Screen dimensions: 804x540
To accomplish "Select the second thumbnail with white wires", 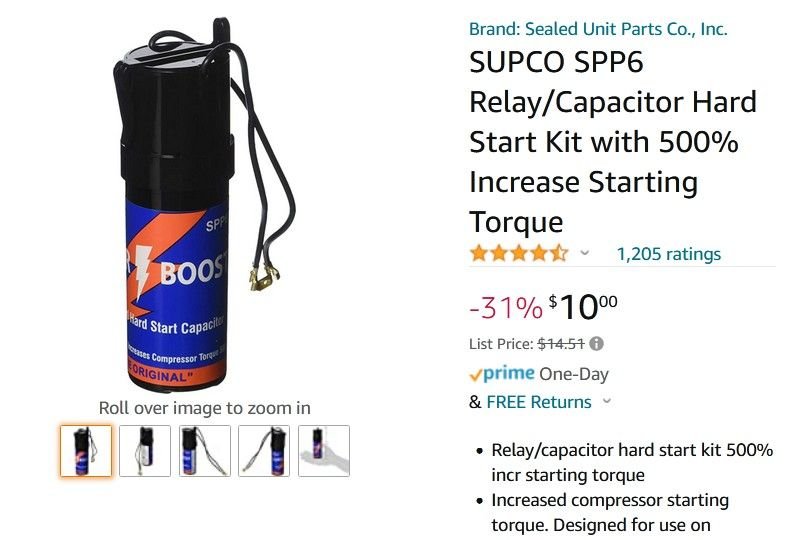I will [x=145, y=451].
